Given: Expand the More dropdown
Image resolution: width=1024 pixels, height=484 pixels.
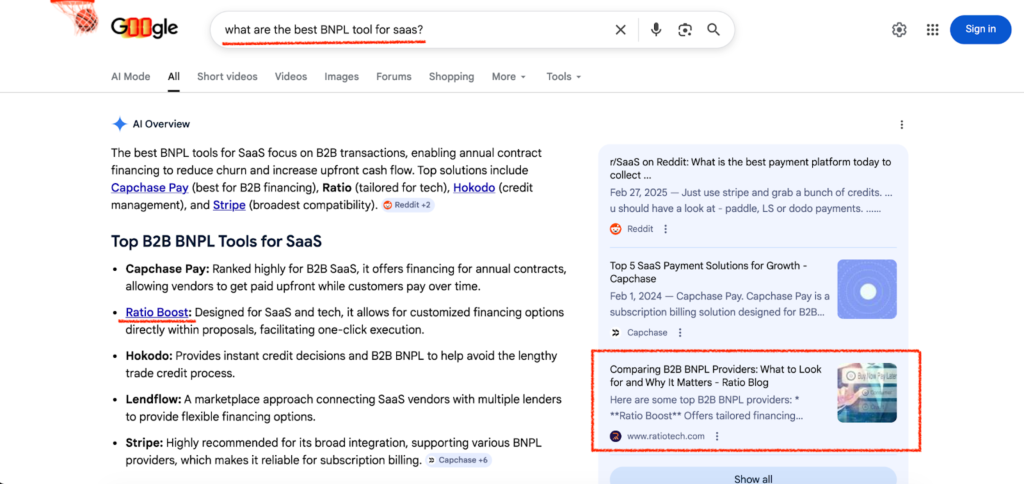Looking at the screenshot, I should click(509, 76).
